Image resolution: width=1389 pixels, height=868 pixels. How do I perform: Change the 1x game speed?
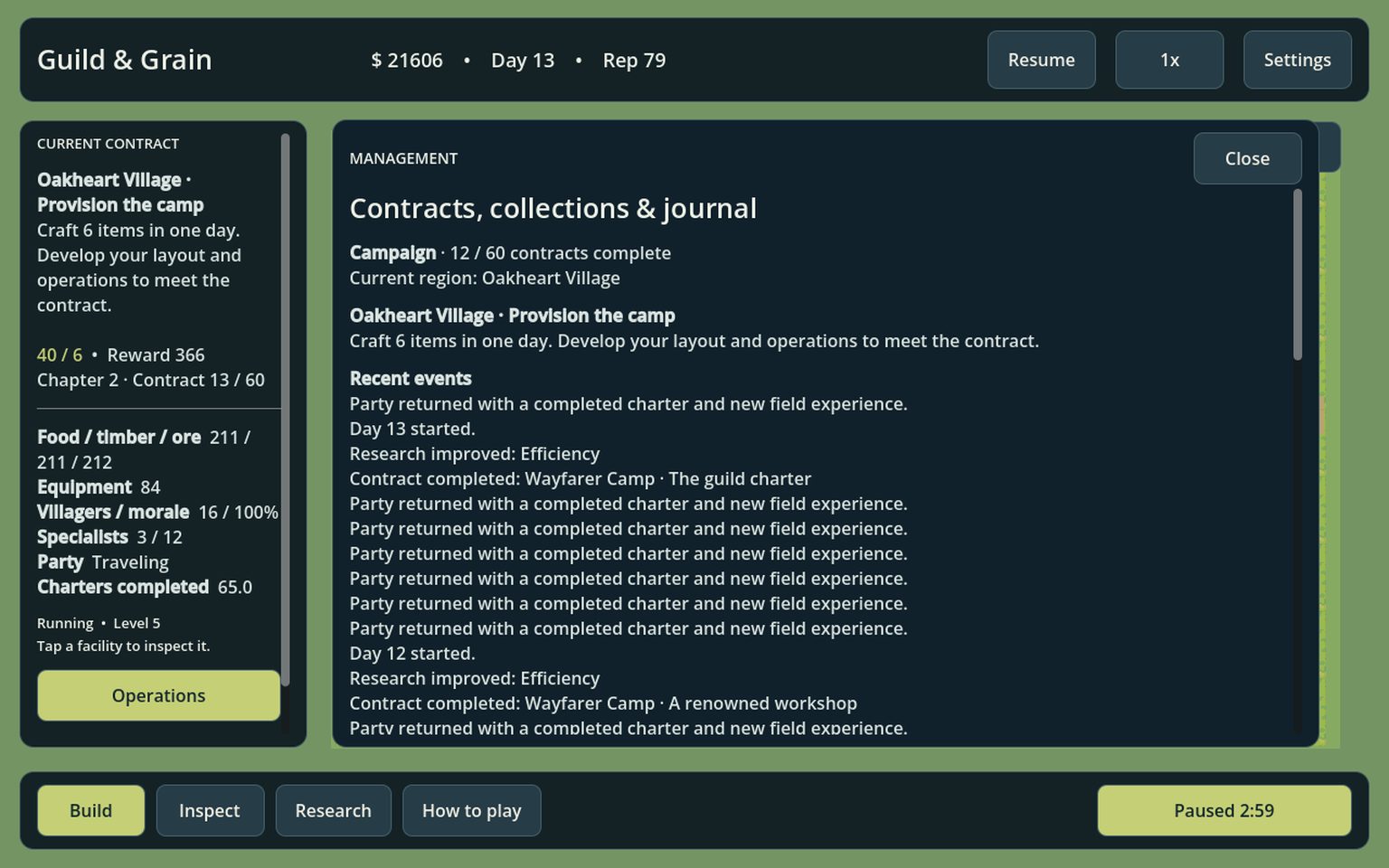click(1169, 60)
